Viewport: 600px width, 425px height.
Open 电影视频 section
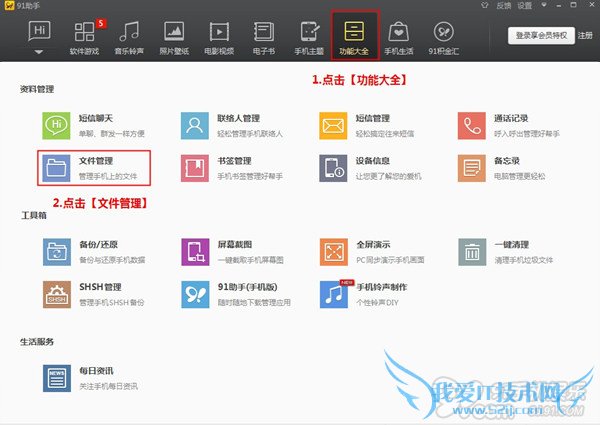pyautogui.click(x=219, y=37)
